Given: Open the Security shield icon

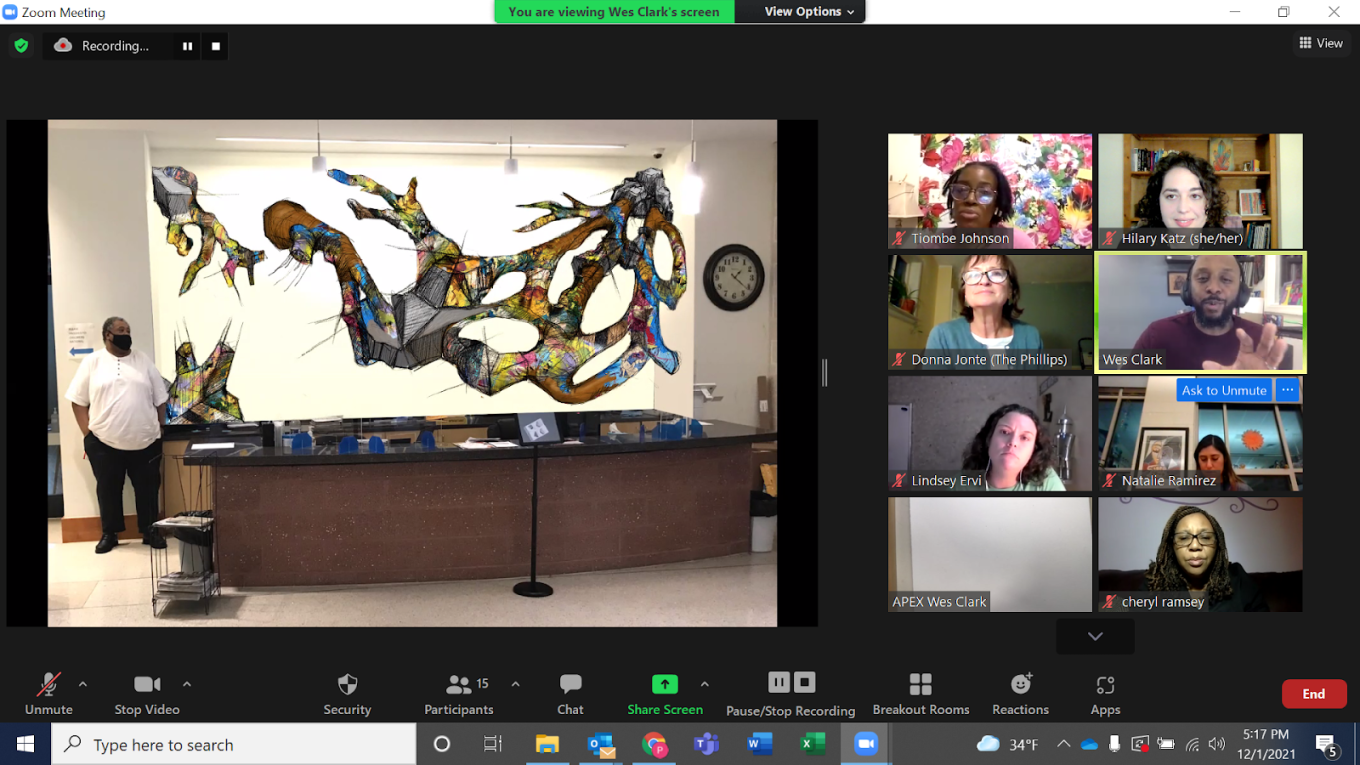Looking at the screenshot, I should coord(347,685).
